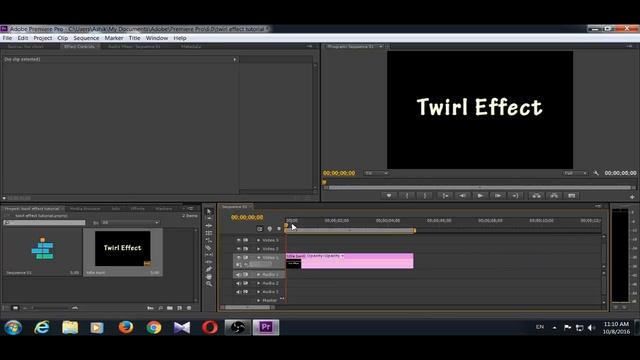The image size is (640, 360).
Task: Click Go to Out point button
Action: (x=516, y=196)
